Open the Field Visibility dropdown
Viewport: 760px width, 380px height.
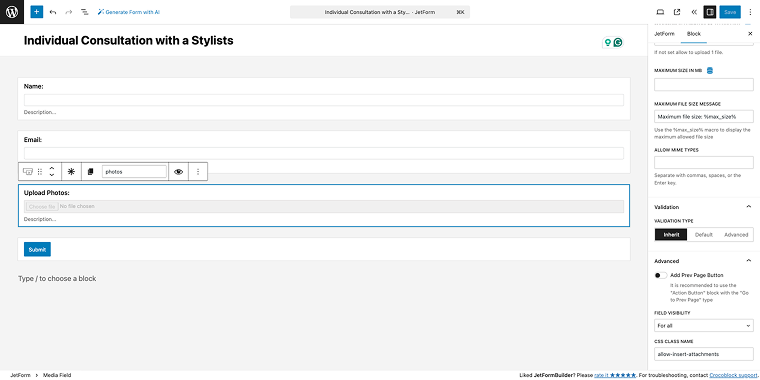coord(704,326)
